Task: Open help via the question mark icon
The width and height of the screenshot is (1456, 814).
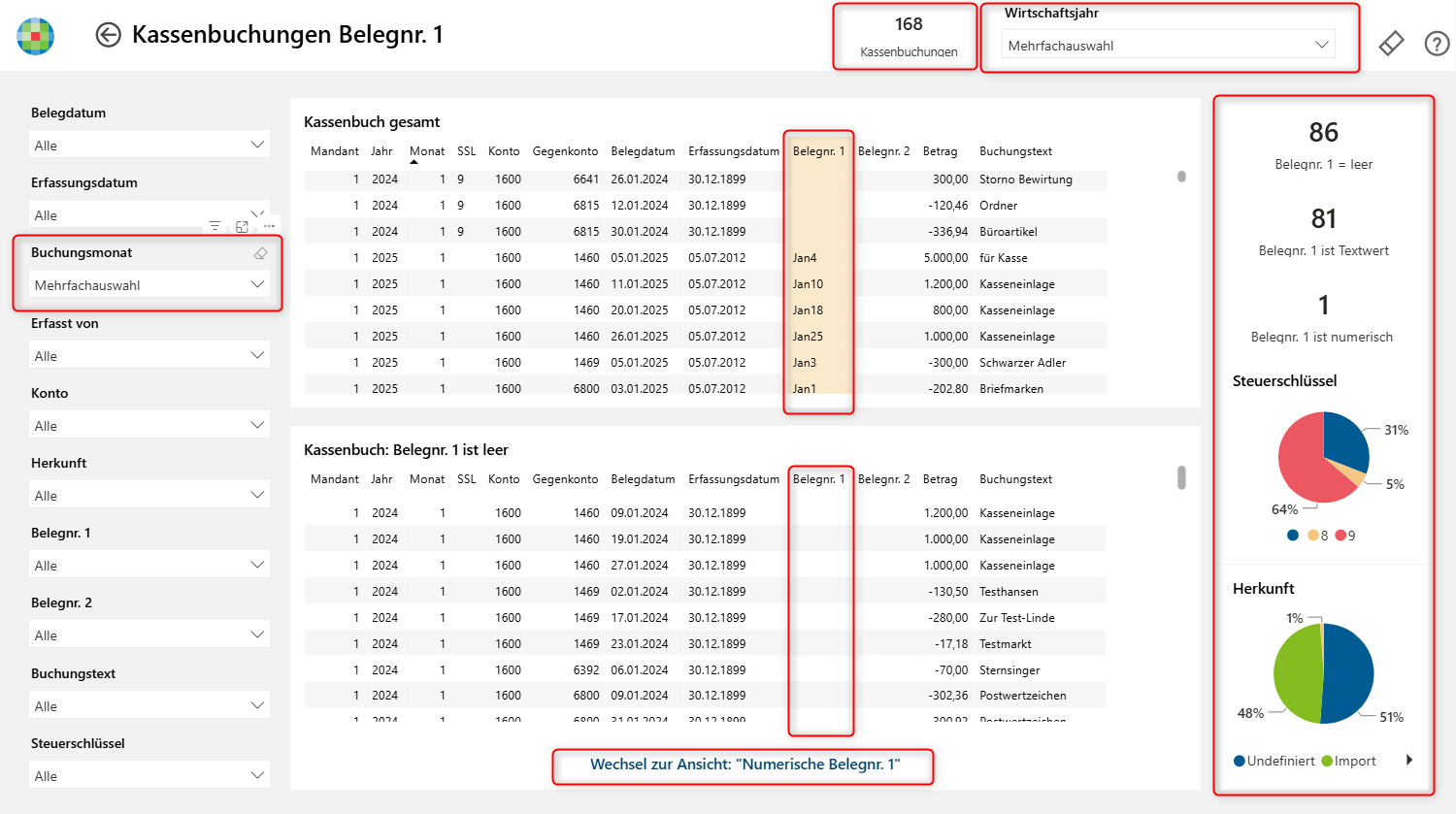Action: tap(1437, 44)
